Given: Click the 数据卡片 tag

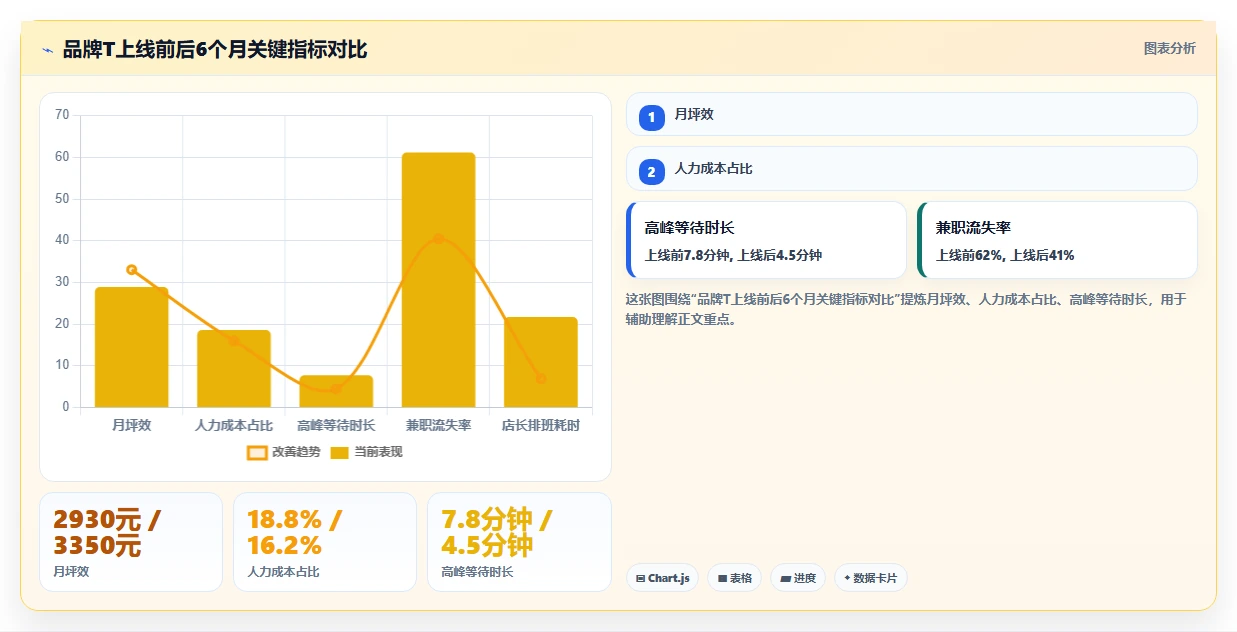Looking at the screenshot, I should click(870, 578).
